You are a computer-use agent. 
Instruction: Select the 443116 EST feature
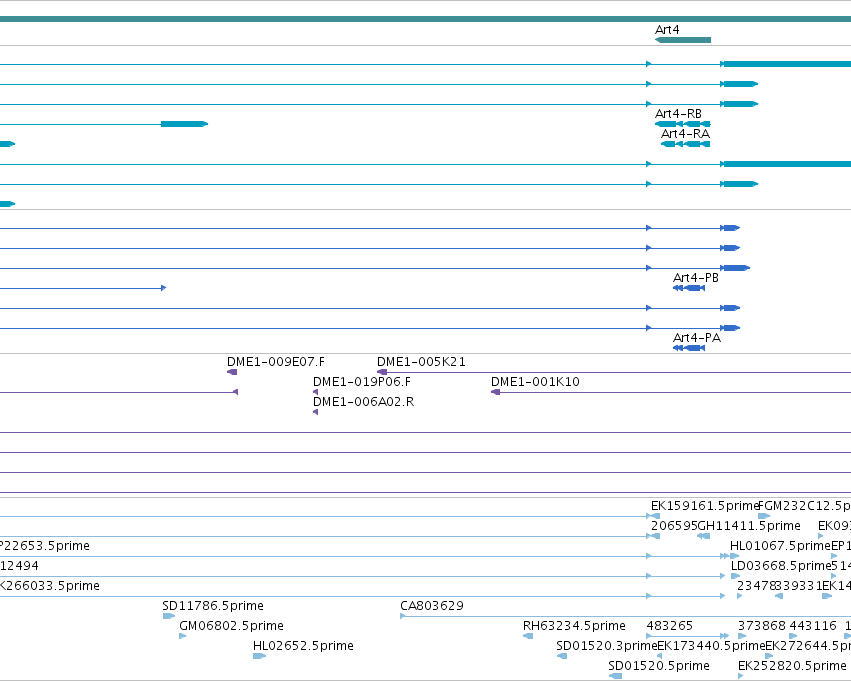click(x=793, y=636)
